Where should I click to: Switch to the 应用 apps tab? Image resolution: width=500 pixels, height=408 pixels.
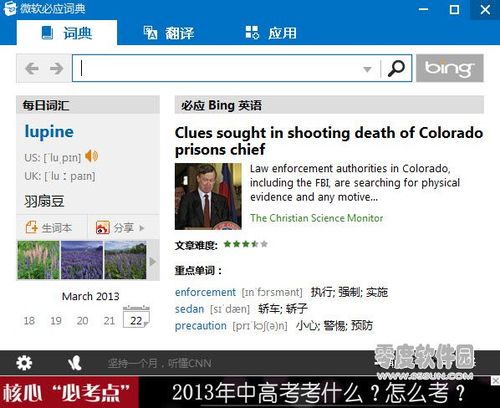click(271, 33)
